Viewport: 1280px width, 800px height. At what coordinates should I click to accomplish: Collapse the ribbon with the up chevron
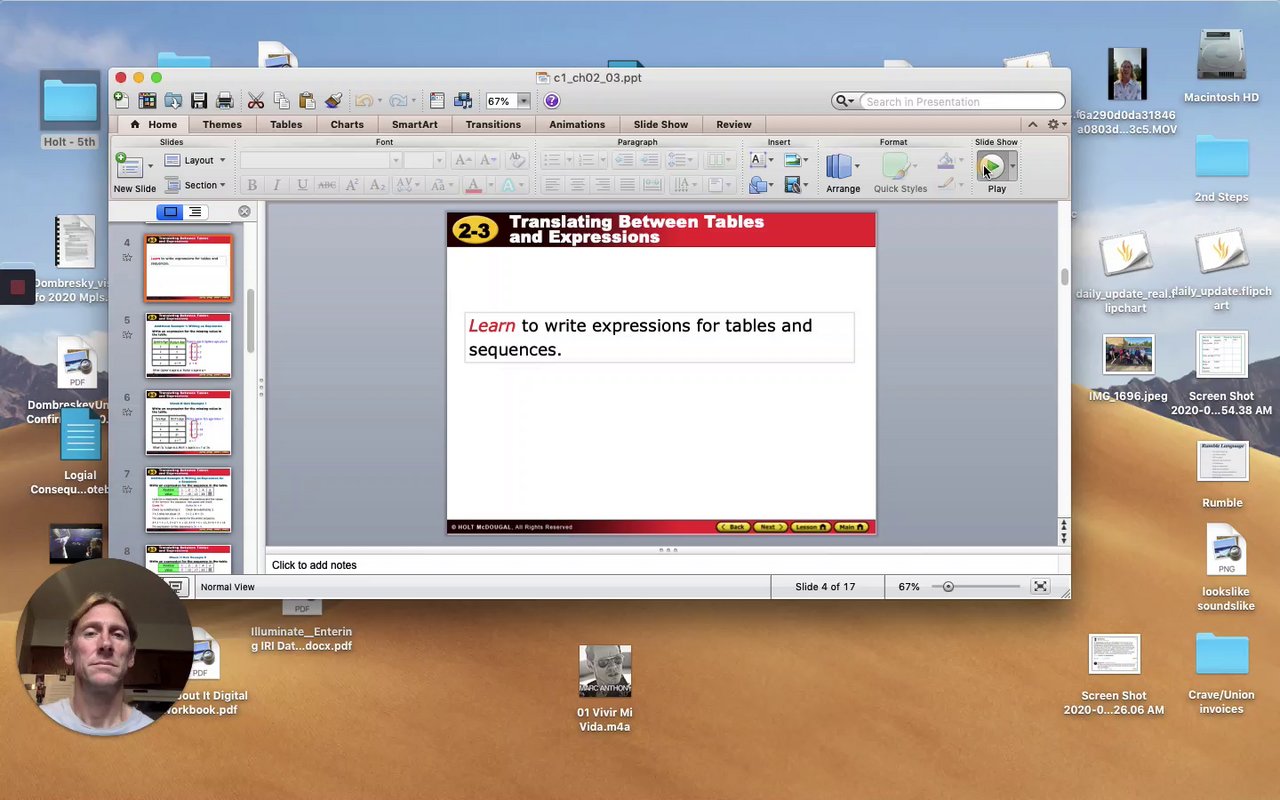point(1032,124)
